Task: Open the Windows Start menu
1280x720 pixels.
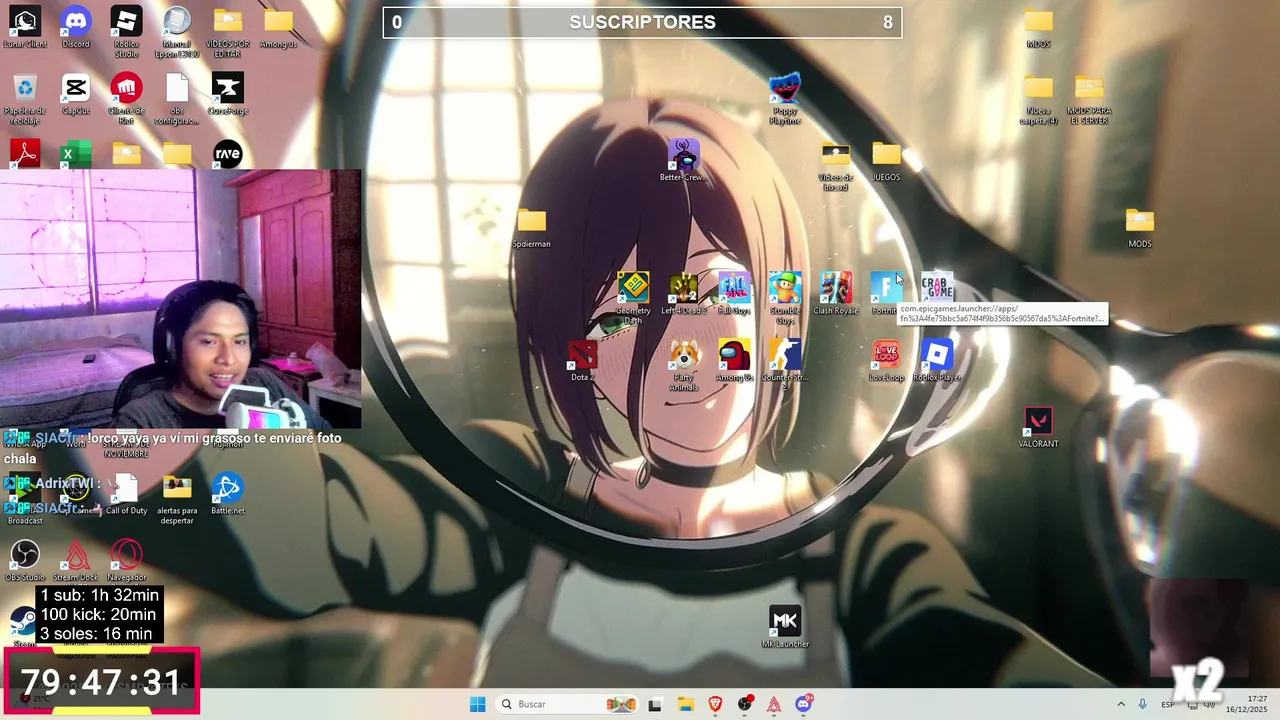Action: click(x=478, y=704)
